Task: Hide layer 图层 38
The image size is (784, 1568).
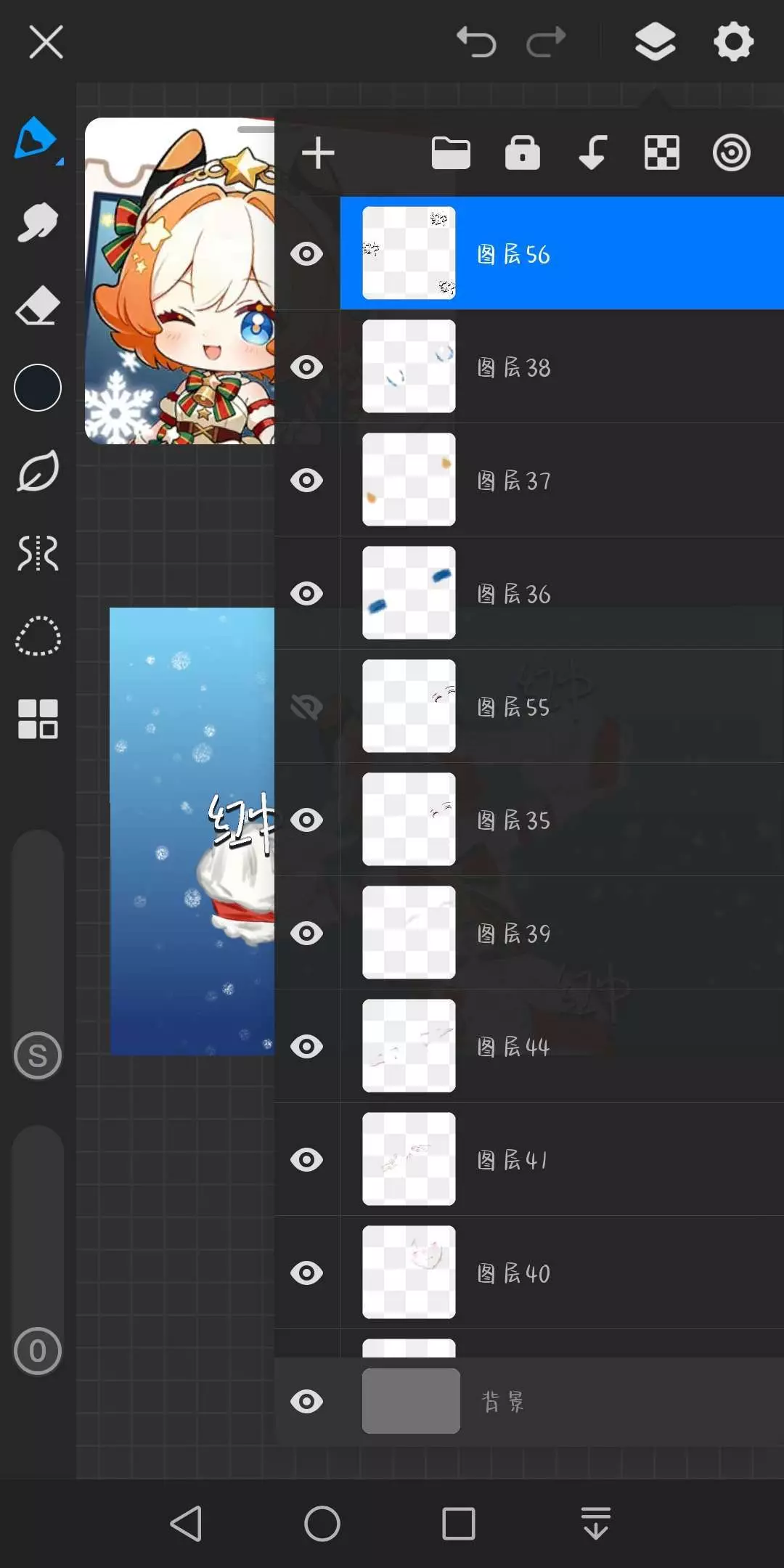Action: pyautogui.click(x=306, y=367)
